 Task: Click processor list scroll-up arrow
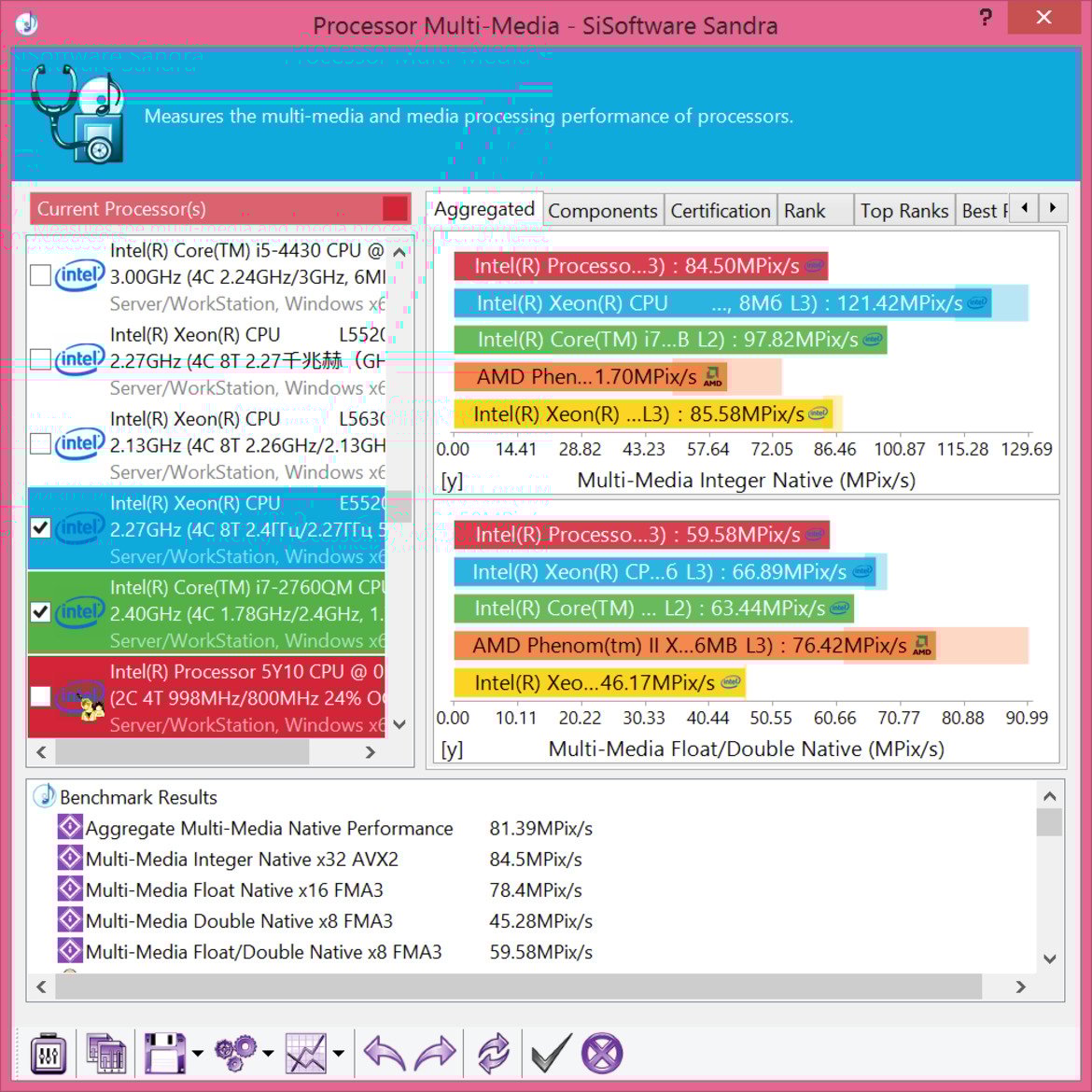[399, 253]
